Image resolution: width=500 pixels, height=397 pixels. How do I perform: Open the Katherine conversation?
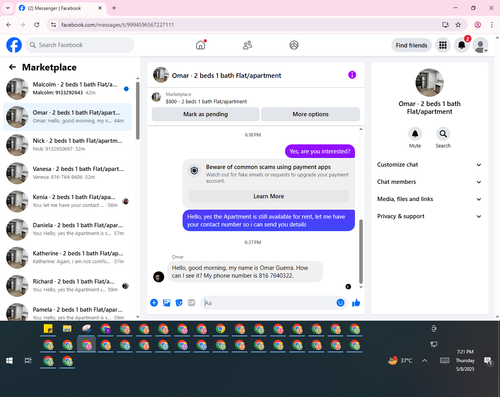68,258
